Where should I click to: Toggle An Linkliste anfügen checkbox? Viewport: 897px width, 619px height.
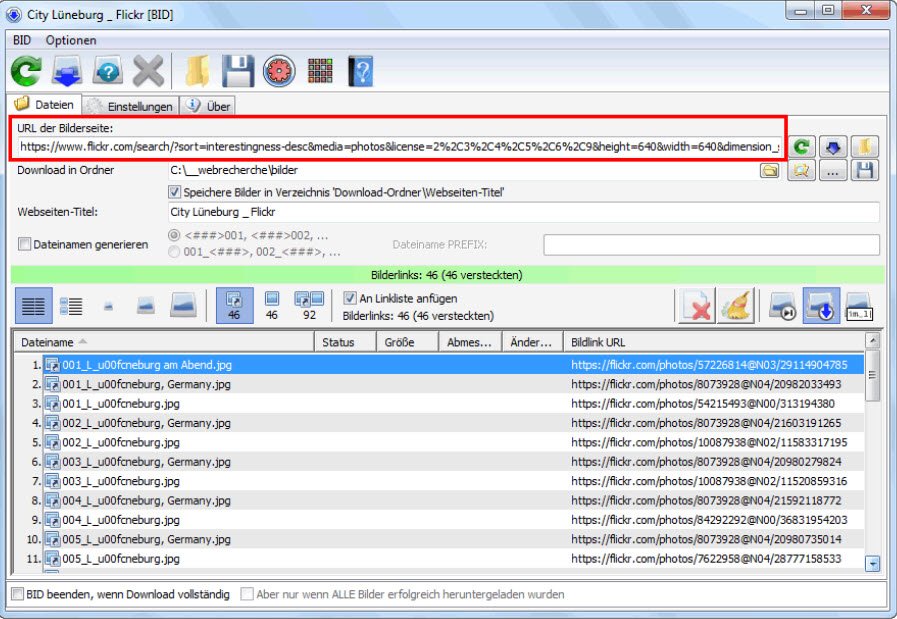tap(350, 298)
